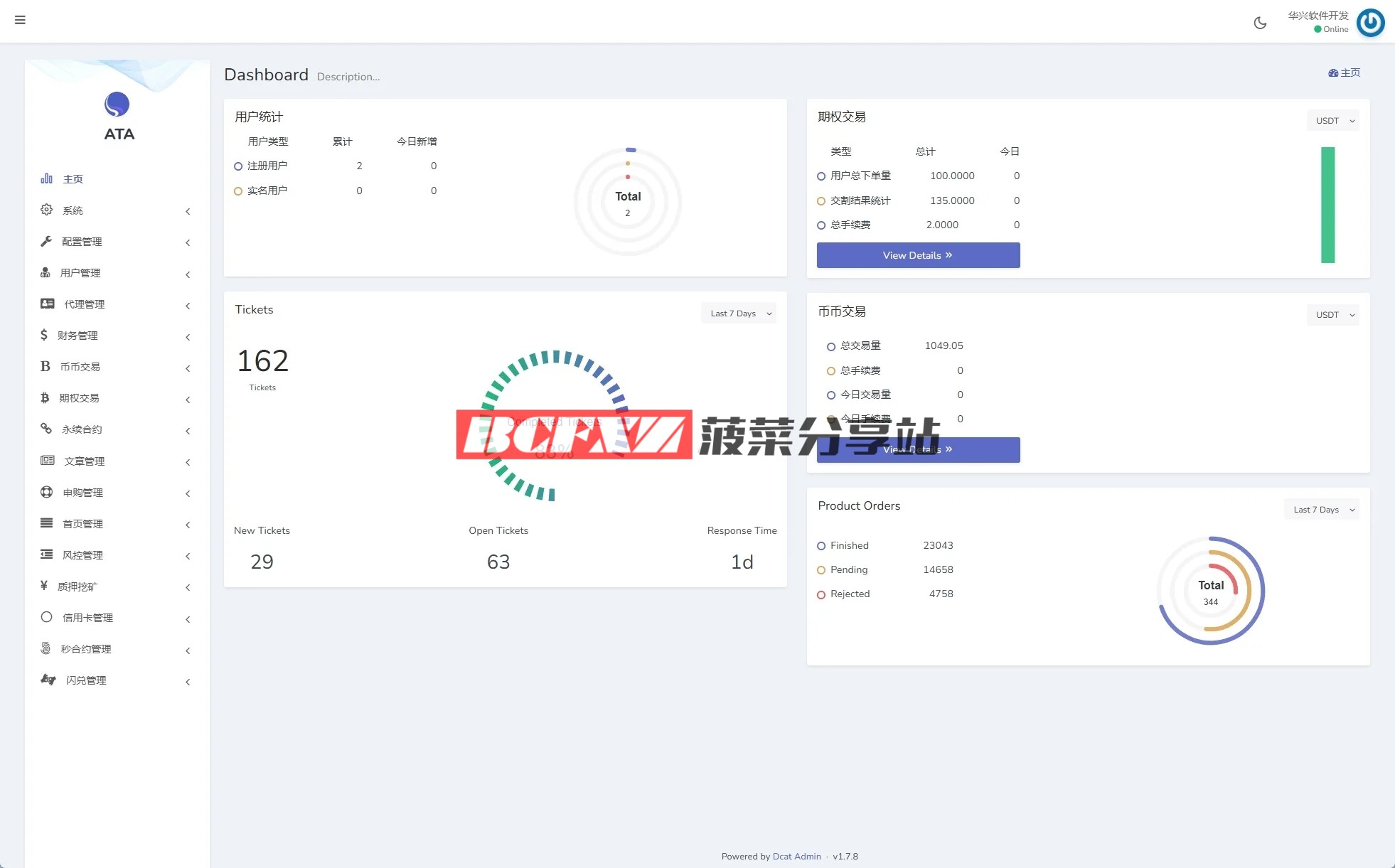Click the 申购管理 lifebuoy icon
The width and height of the screenshot is (1395, 868).
pos(46,492)
